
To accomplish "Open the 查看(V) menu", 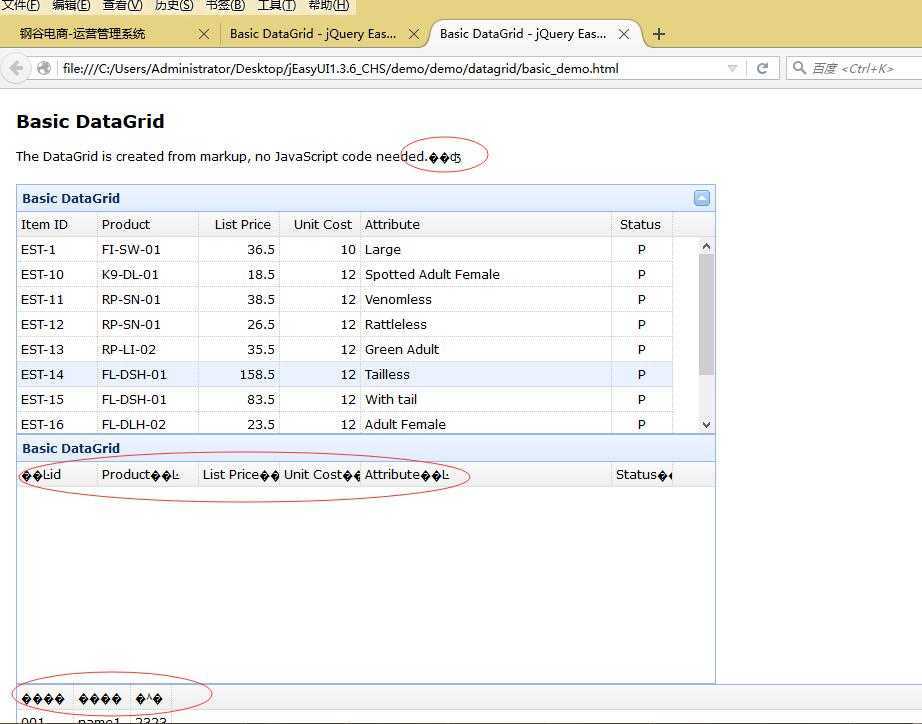I will click(x=122, y=5).
